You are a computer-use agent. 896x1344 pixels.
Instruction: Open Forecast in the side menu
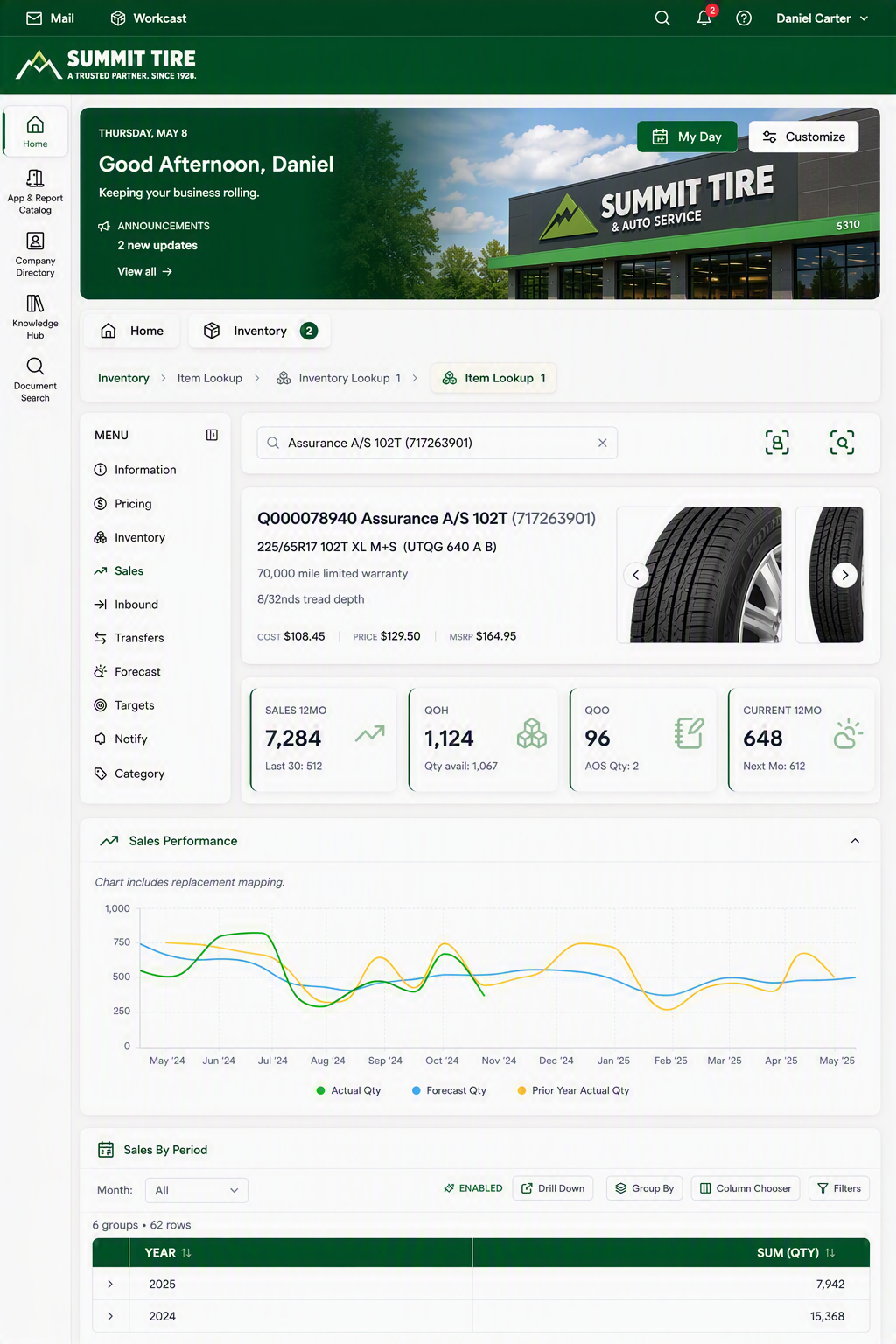pyautogui.click(x=127, y=672)
